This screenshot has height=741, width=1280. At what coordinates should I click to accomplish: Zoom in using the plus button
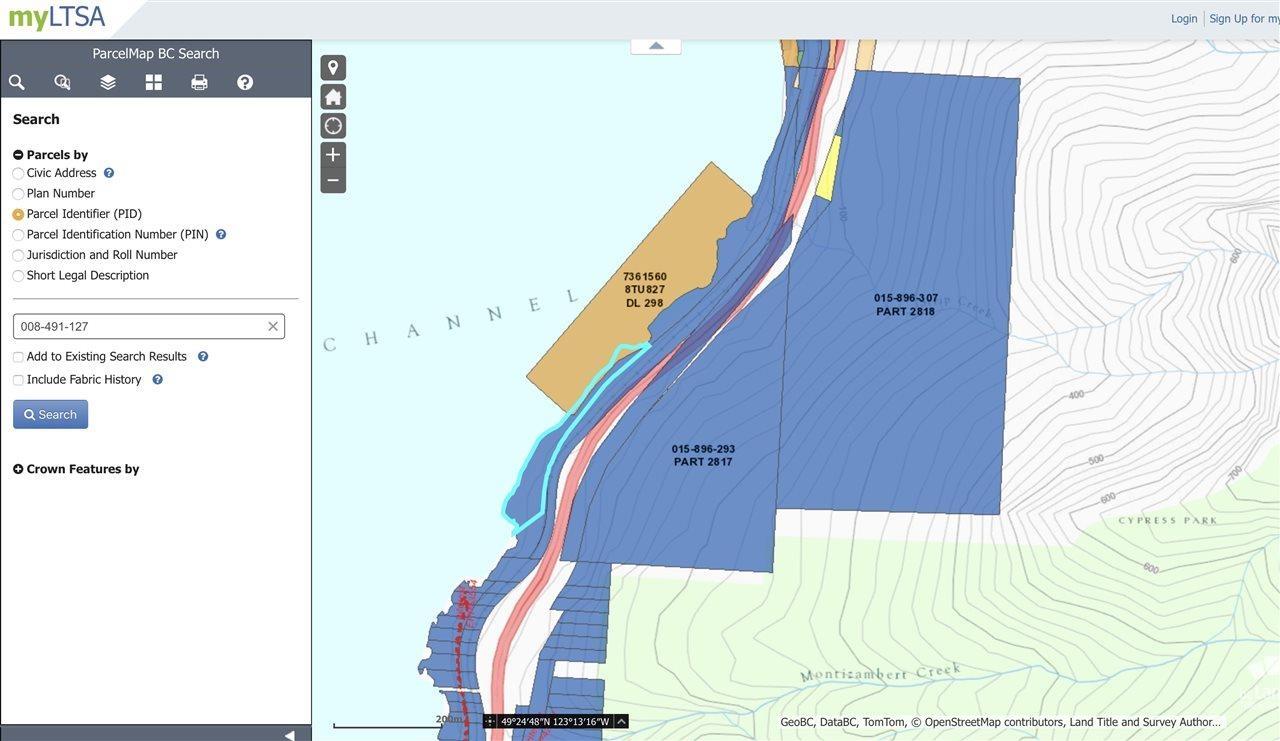tap(333, 155)
